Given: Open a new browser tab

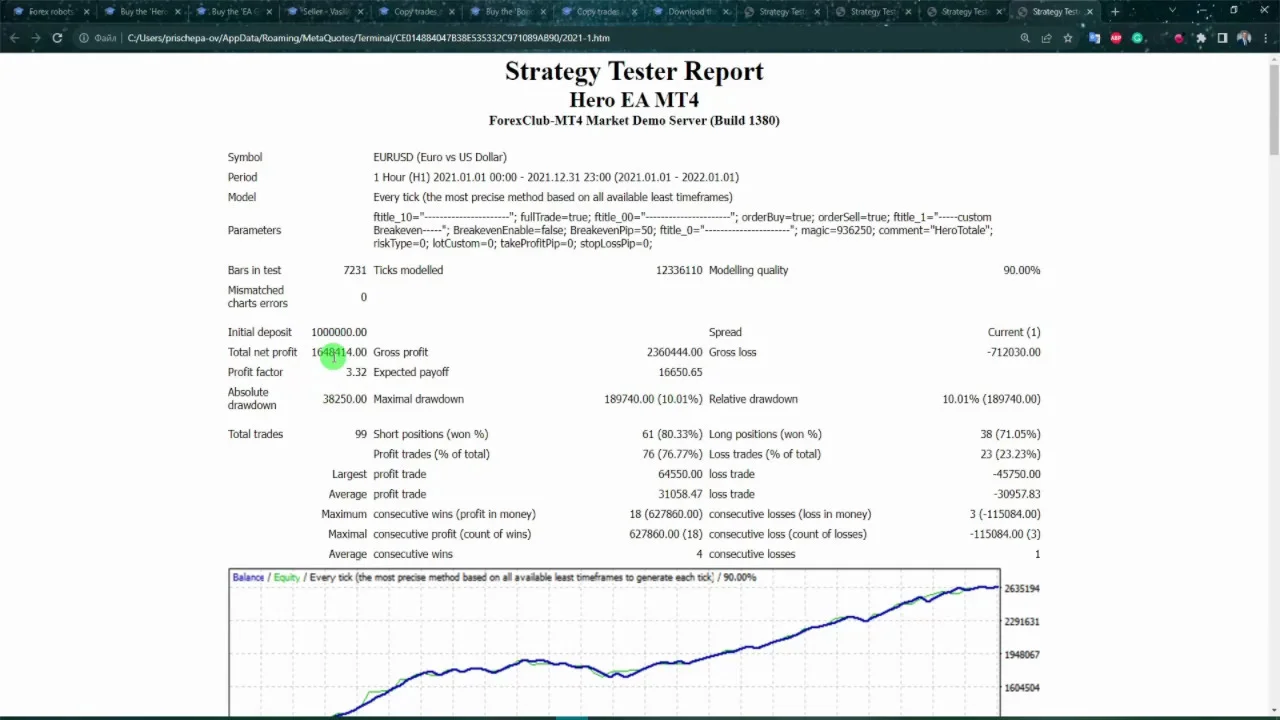Looking at the screenshot, I should 1115,12.
